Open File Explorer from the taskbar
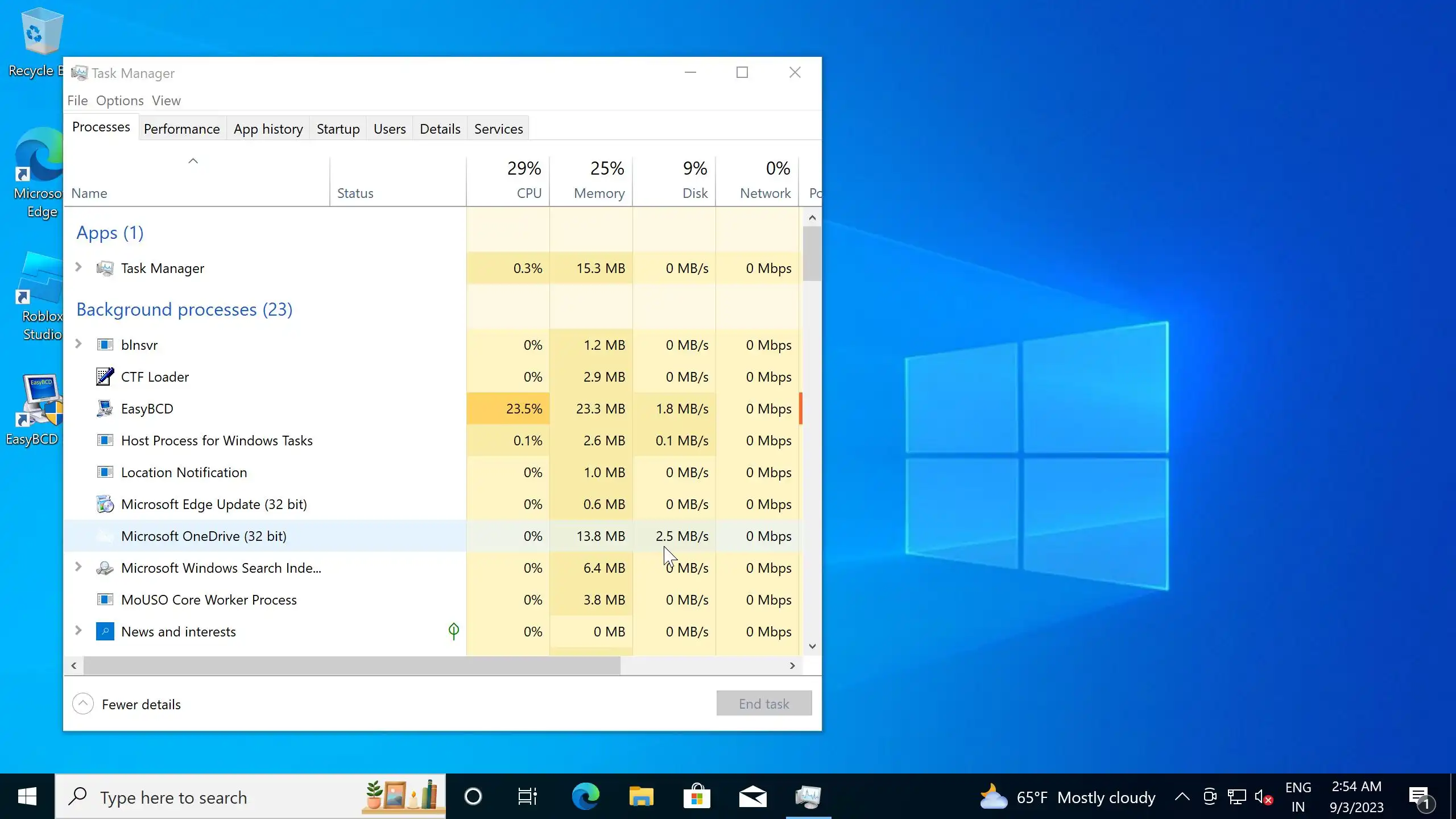The height and width of the screenshot is (819, 1456). (641, 796)
